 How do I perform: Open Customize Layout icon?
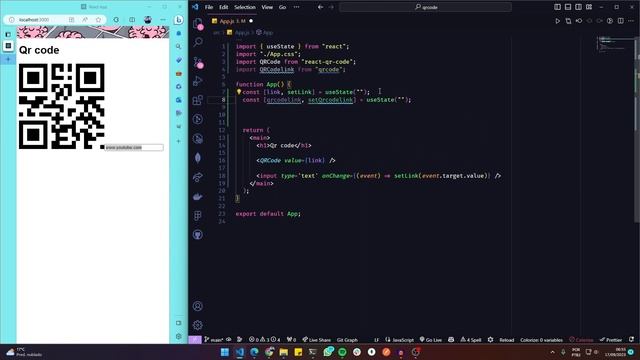click(589, 7)
